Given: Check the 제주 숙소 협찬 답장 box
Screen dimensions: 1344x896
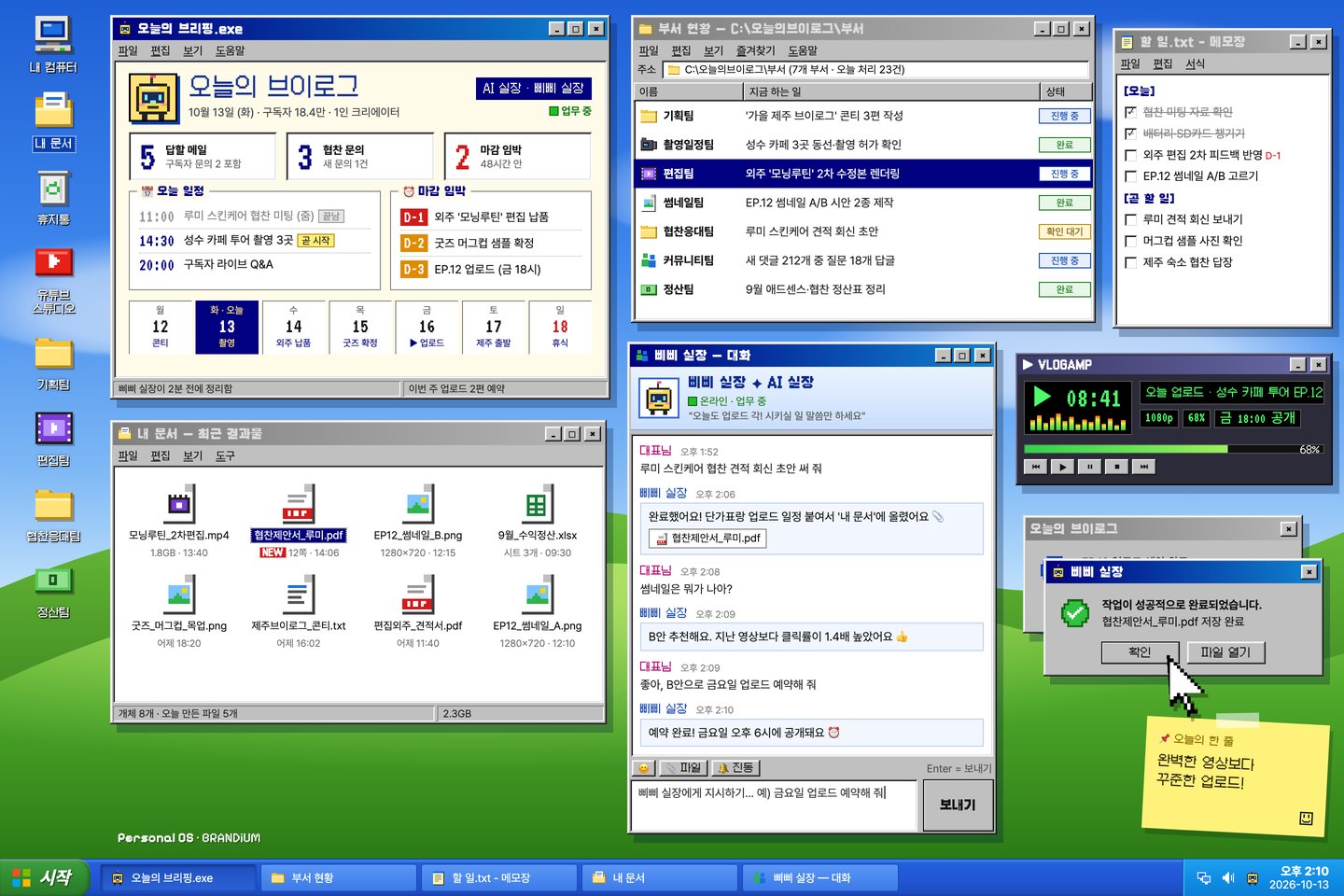Looking at the screenshot, I should (x=1130, y=262).
